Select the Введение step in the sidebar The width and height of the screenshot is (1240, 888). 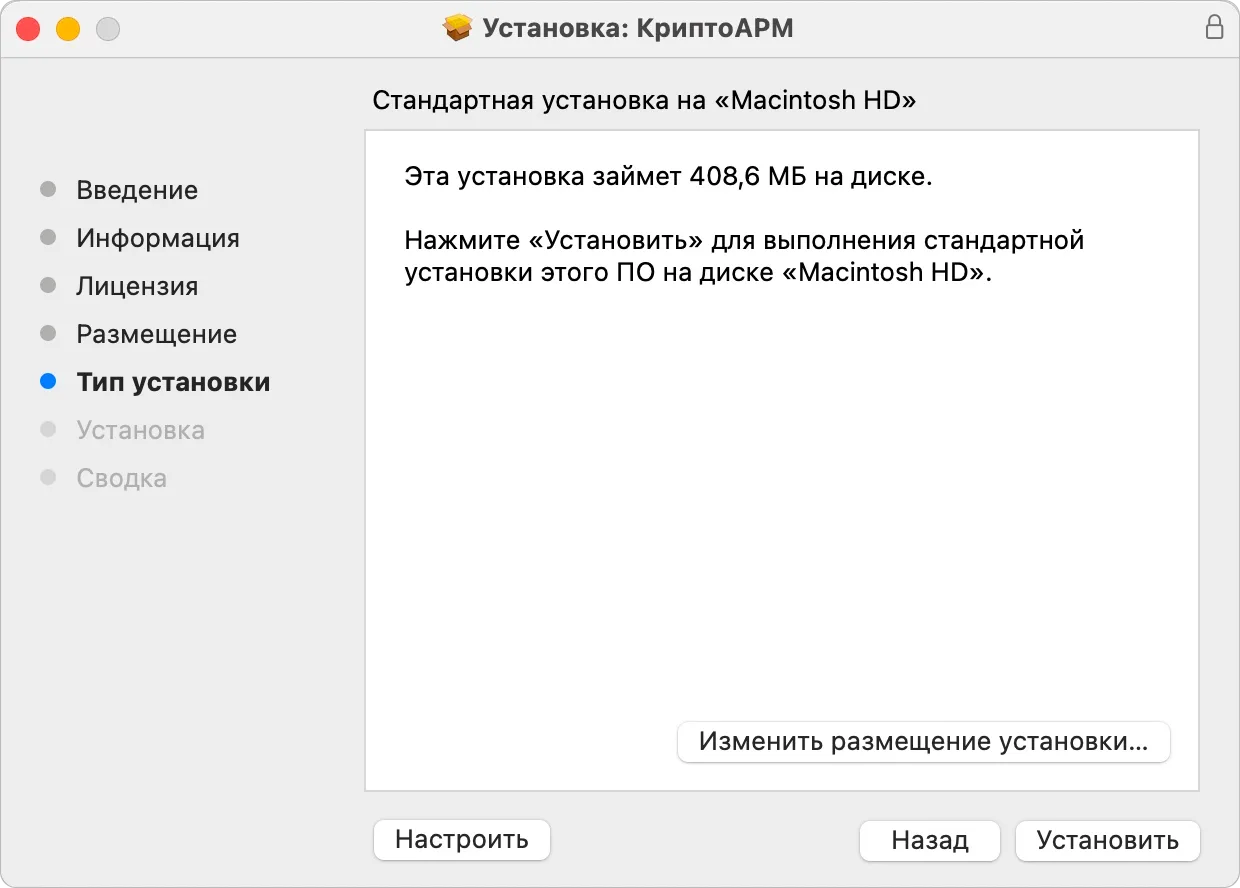coord(137,189)
